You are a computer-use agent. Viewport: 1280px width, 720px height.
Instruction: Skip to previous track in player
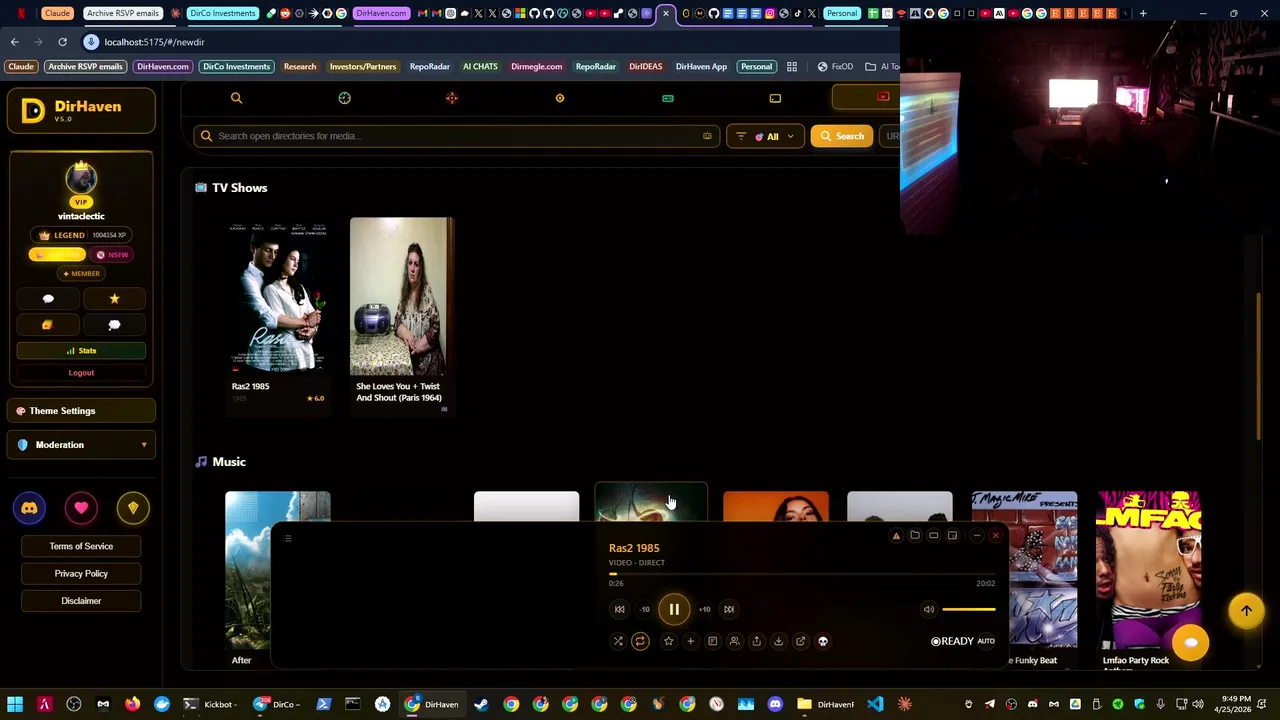coord(619,609)
